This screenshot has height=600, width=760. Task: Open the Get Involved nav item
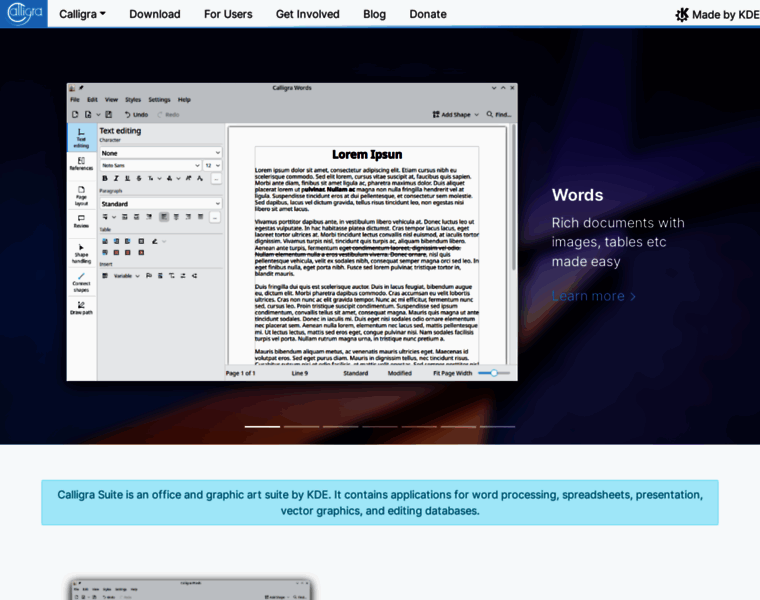click(307, 14)
